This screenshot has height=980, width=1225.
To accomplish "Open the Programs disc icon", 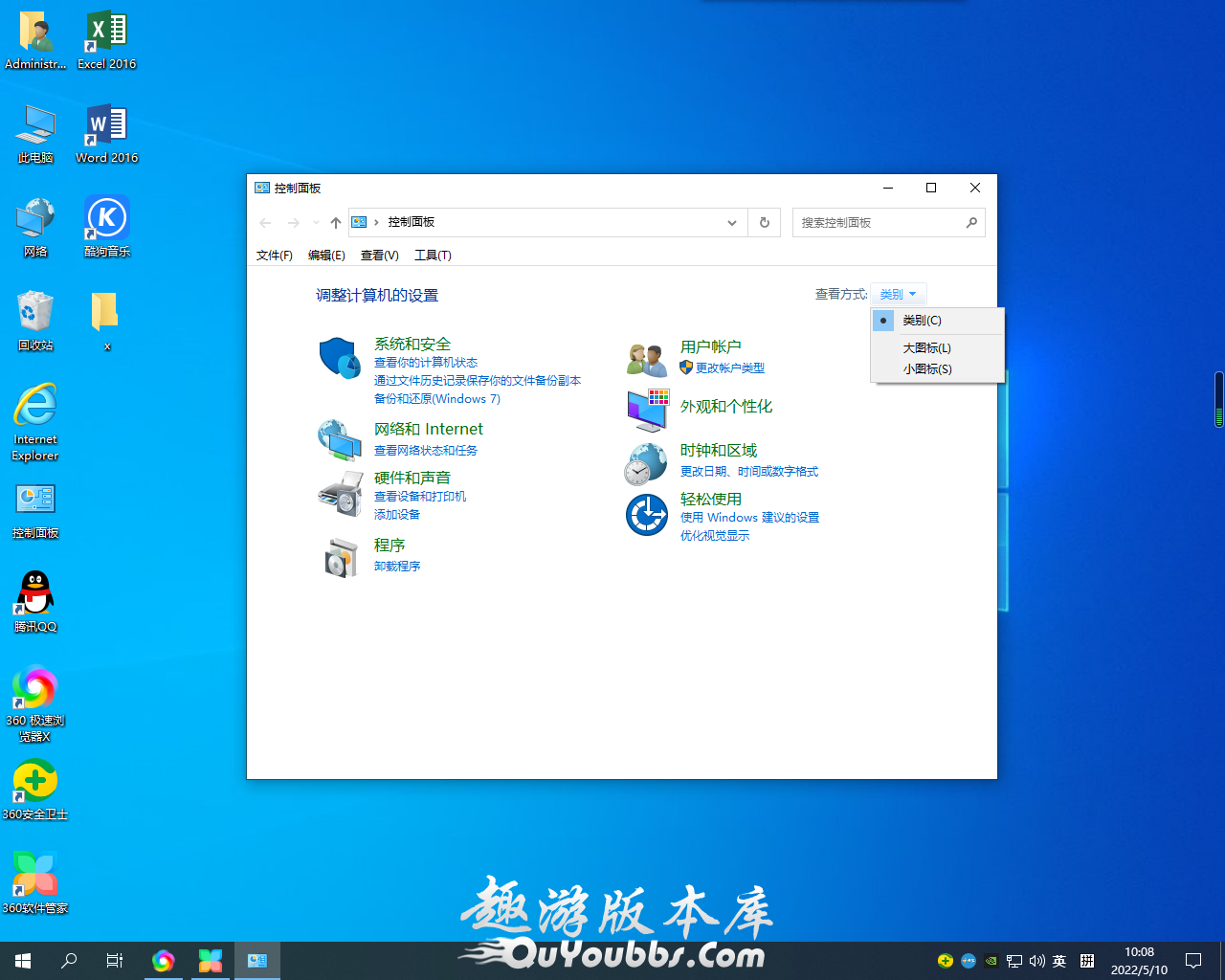I will tap(341, 557).
